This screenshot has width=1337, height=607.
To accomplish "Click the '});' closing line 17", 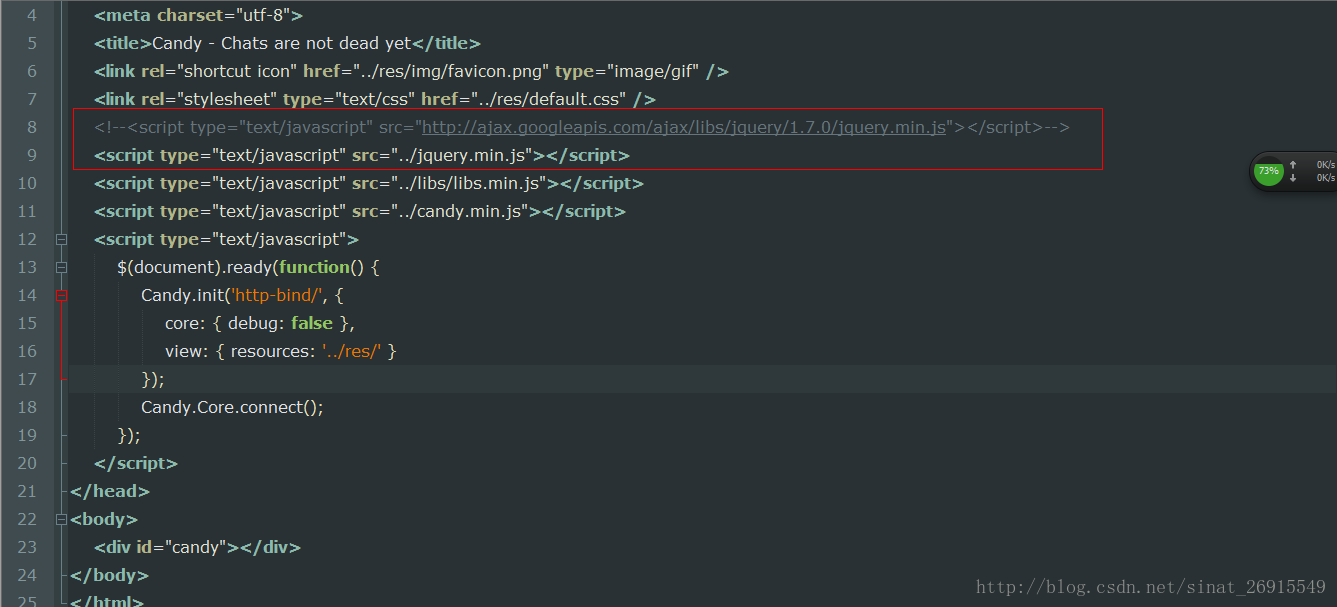I will click(153, 379).
